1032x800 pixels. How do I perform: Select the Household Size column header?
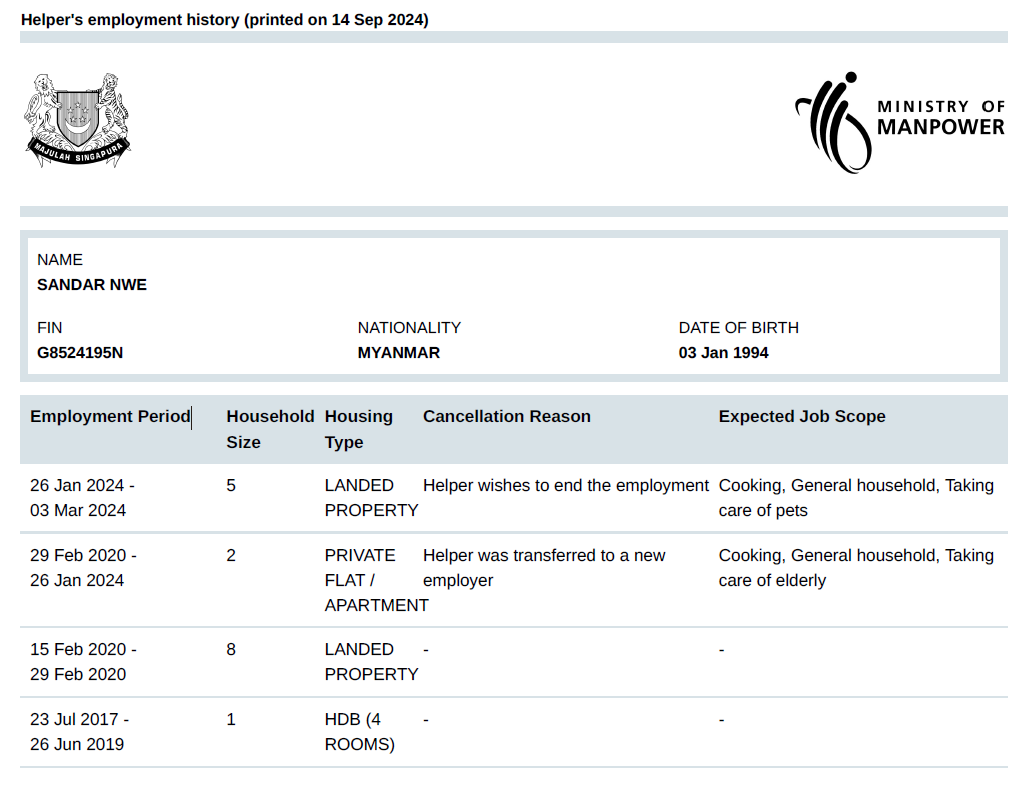tap(269, 429)
